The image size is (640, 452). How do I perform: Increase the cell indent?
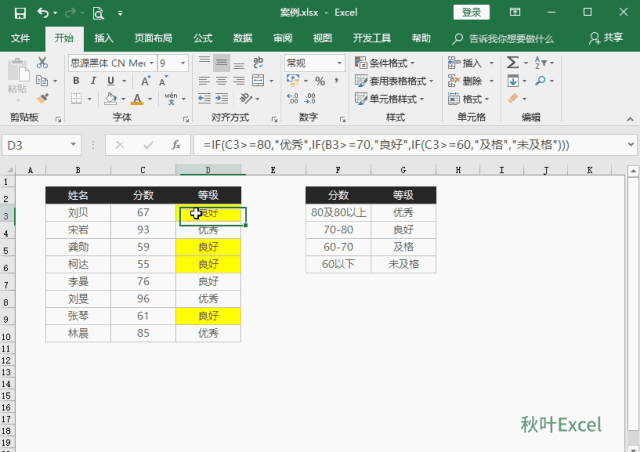pyautogui.click(x=222, y=98)
